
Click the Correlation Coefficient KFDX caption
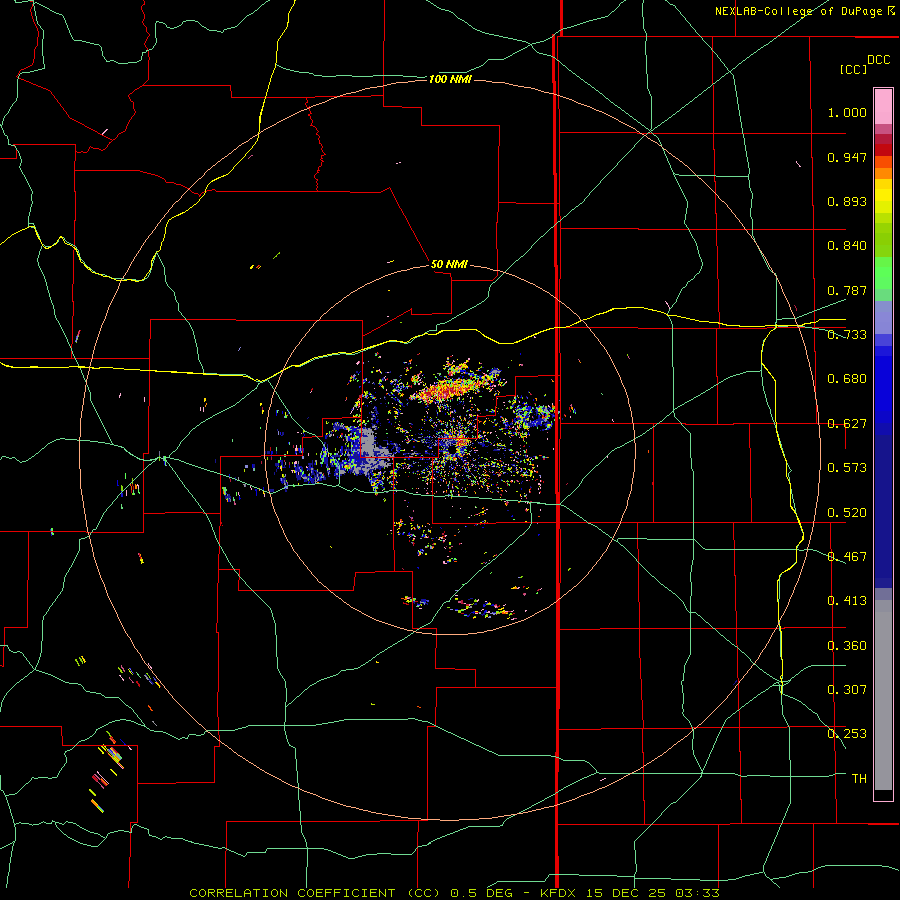coord(454,893)
